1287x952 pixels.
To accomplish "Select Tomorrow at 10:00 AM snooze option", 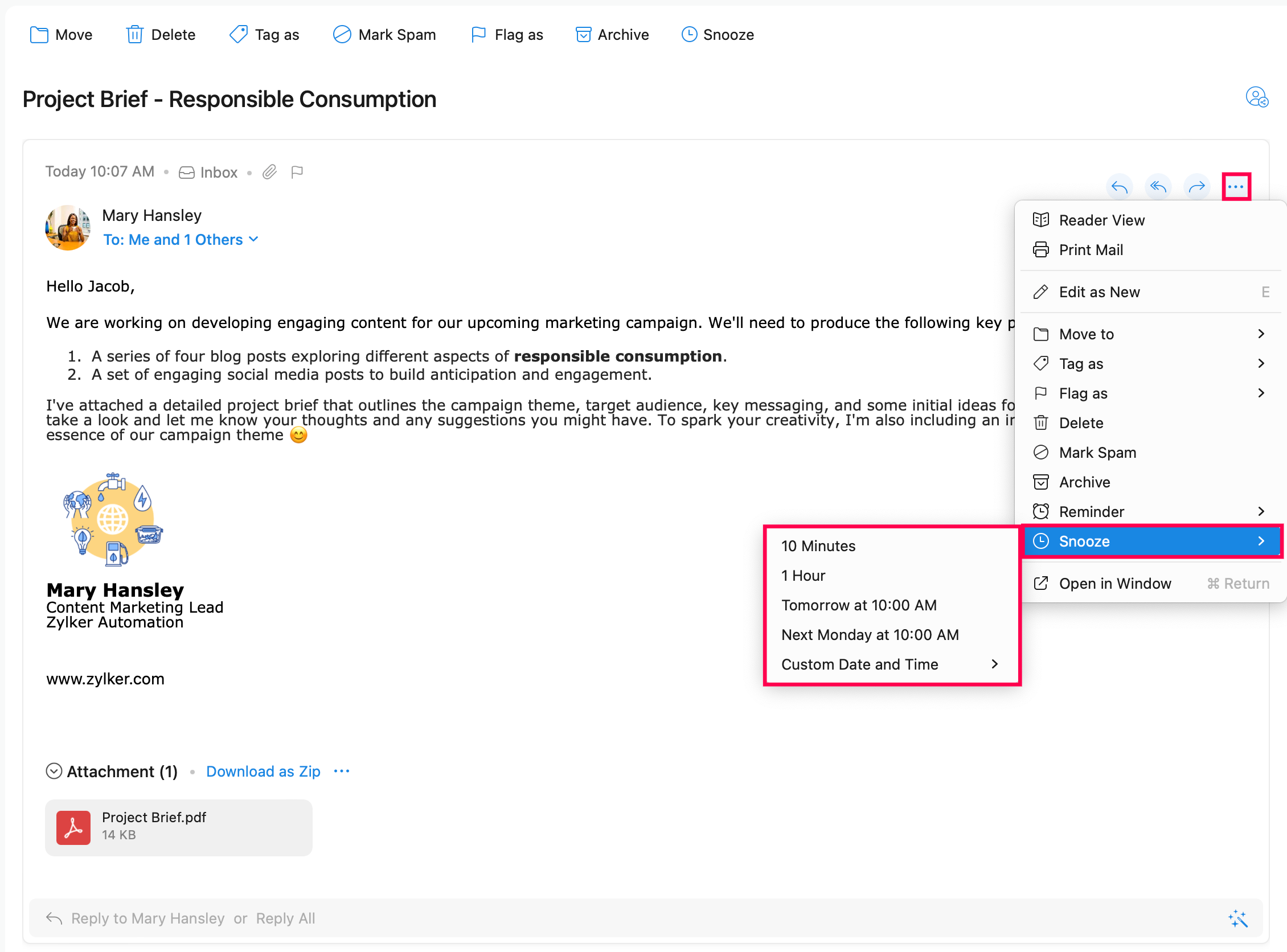I will pyautogui.click(x=859, y=605).
